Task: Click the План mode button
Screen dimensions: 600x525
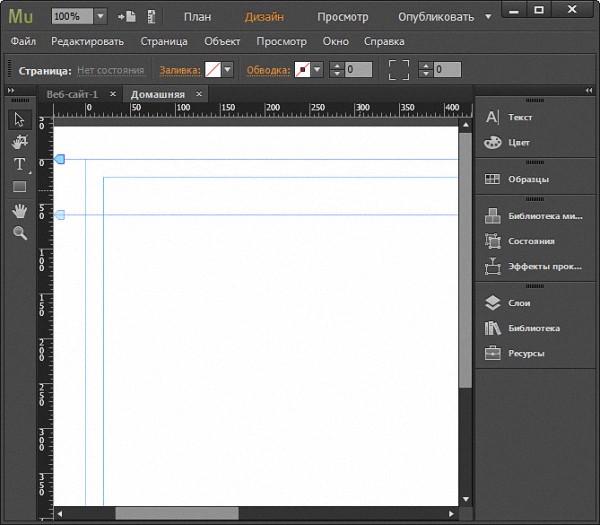Action: pyautogui.click(x=197, y=17)
